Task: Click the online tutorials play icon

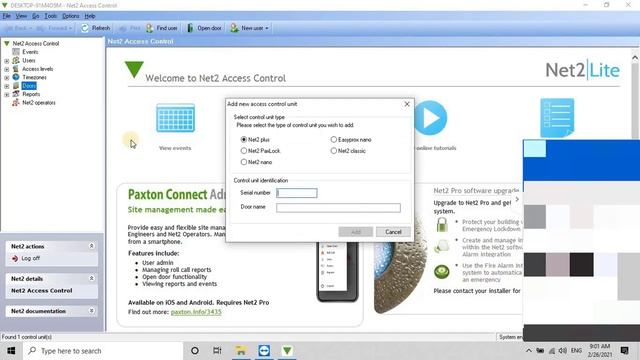Action: point(431,118)
